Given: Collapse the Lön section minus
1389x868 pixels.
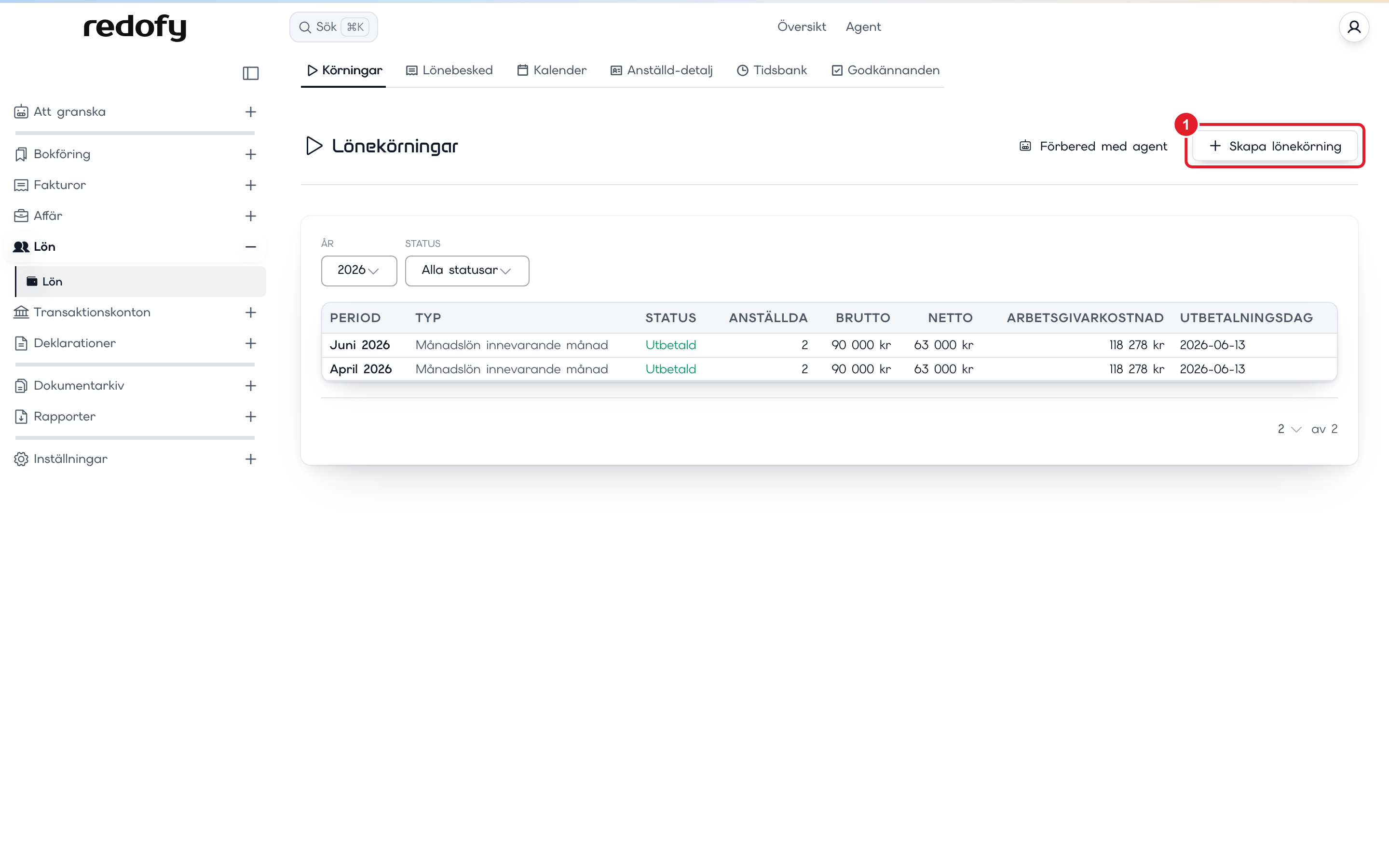Looking at the screenshot, I should pos(251,247).
